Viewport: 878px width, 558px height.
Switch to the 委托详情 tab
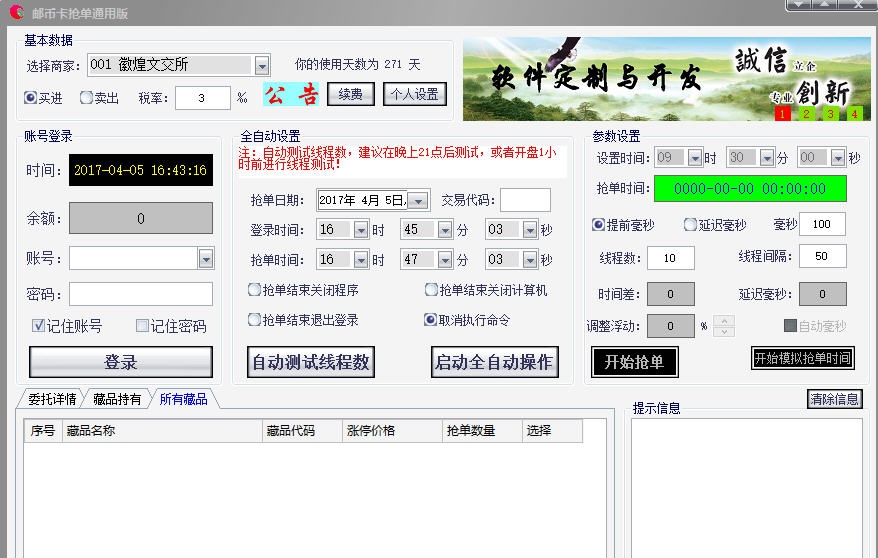tap(52, 399)
